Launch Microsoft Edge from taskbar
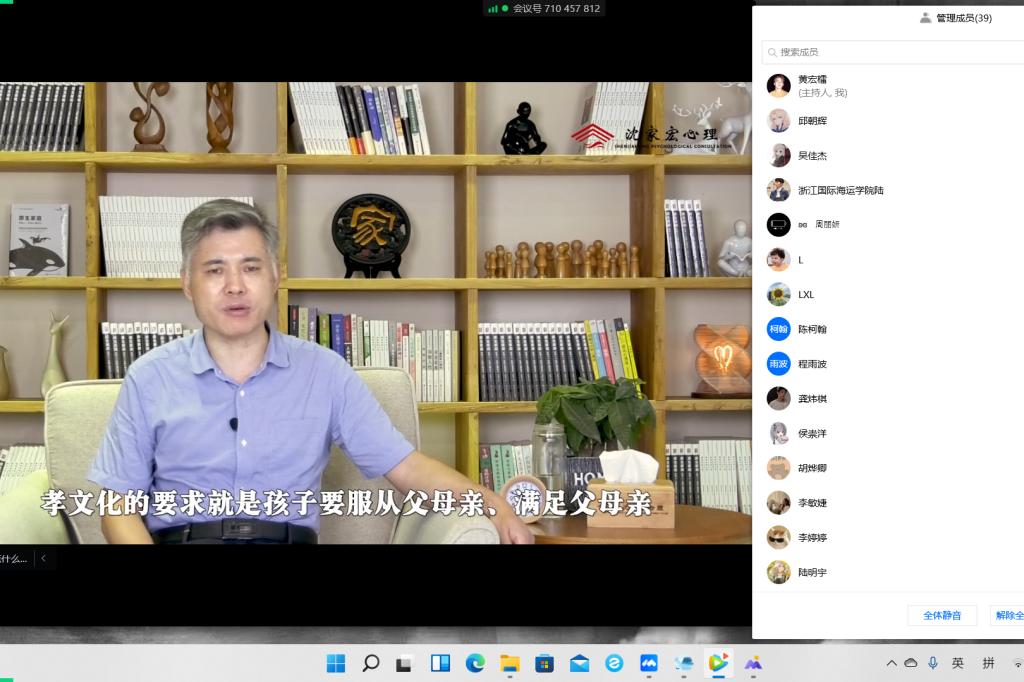The height and width of the screenshot is (682, 1024). [475, 663]
